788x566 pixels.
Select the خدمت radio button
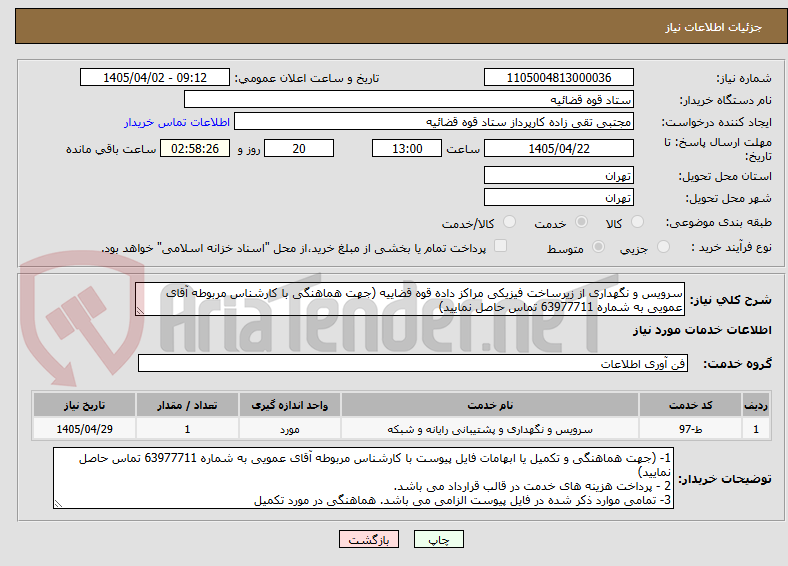click(581, 222)
